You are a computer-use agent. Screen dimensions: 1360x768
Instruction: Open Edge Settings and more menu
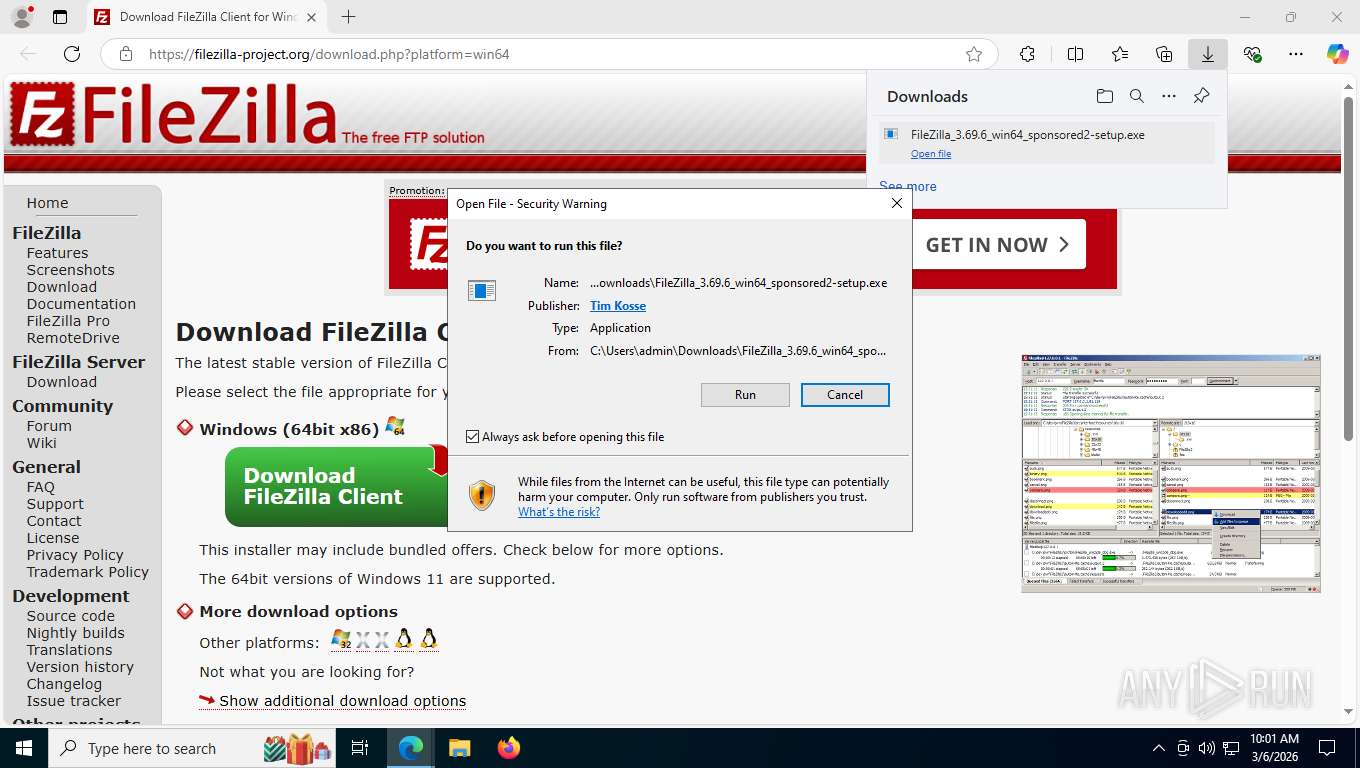(x=1296, y=54)
